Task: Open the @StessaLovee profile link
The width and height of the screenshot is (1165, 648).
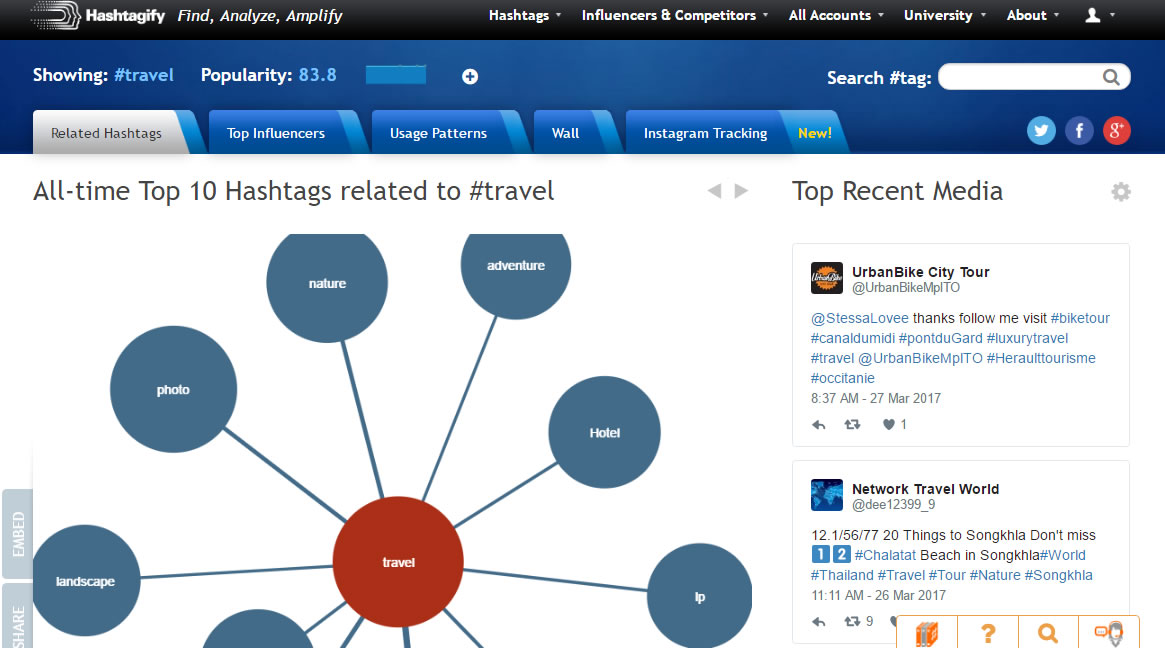Action: (x=859, y=317)
